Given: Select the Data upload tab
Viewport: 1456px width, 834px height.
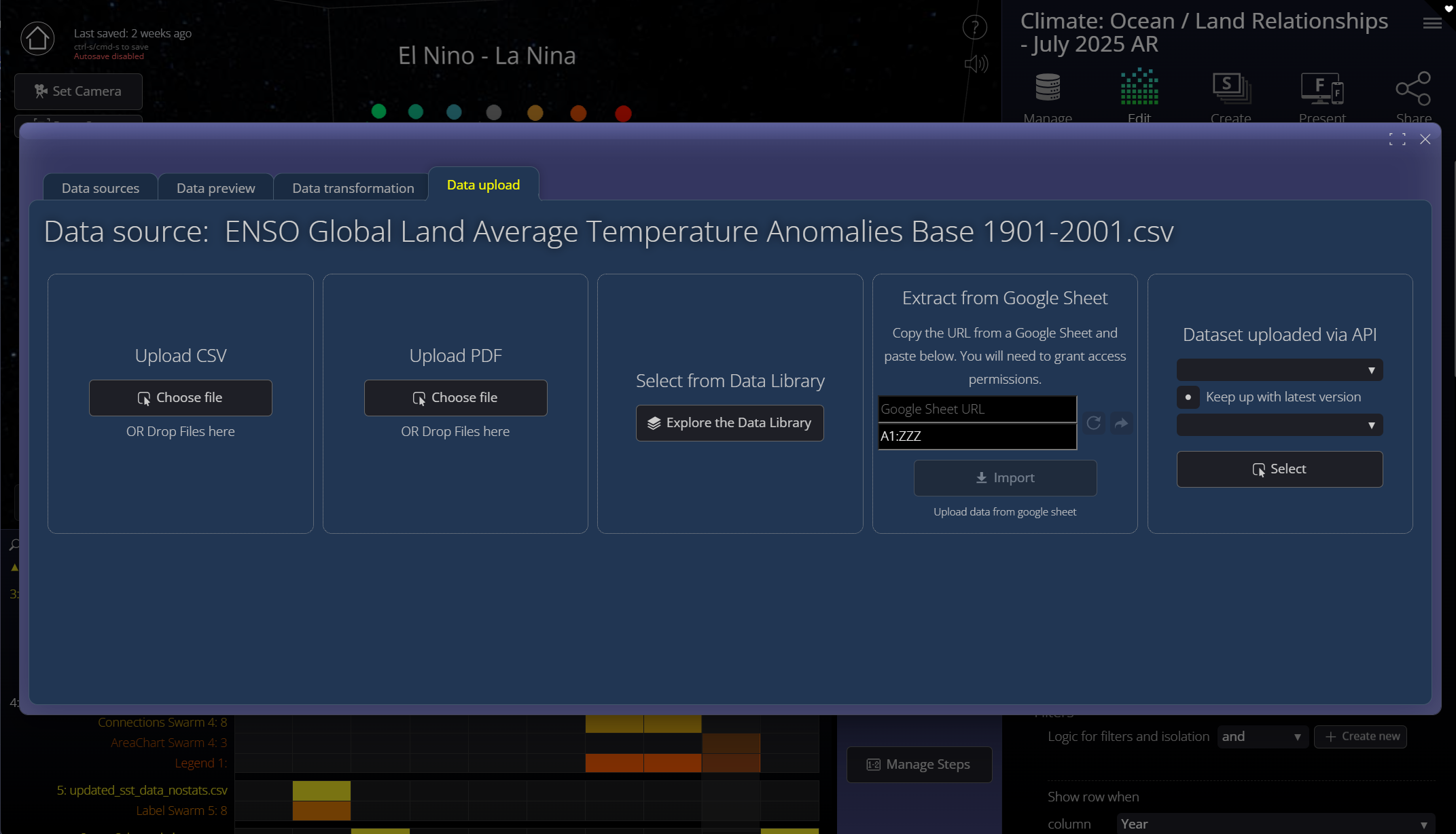Looking at the screenshot, I should pyautogui.click(x=484, y=185).
